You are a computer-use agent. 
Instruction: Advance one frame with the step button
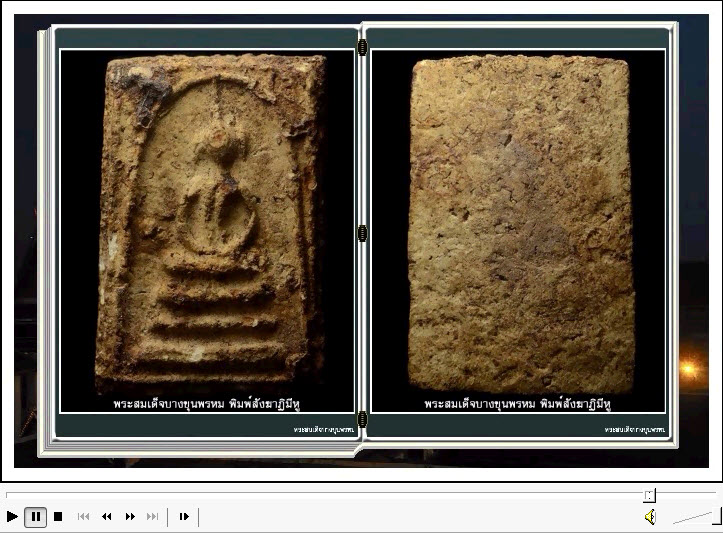pyautogui.click(x=184, y=516)
